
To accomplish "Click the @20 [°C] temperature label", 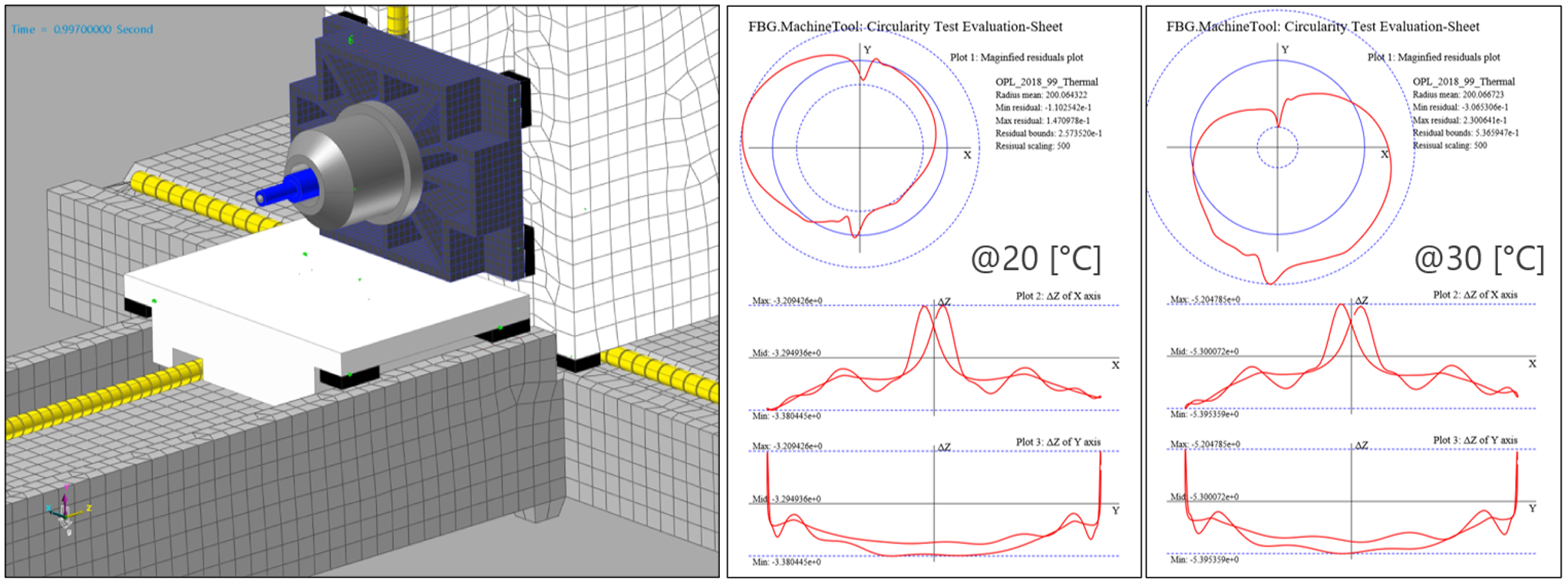I will coord(1036,259).
